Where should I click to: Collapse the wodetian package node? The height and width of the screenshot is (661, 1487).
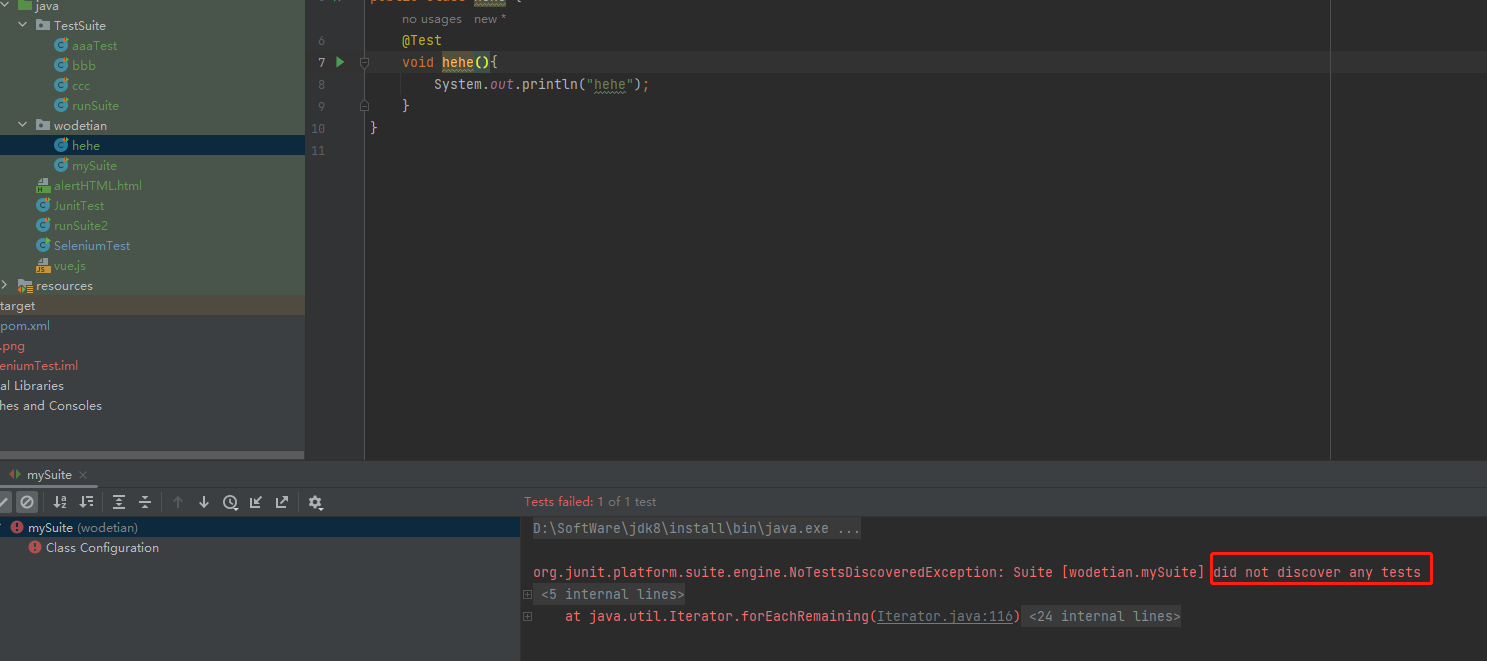click(22, 124)
